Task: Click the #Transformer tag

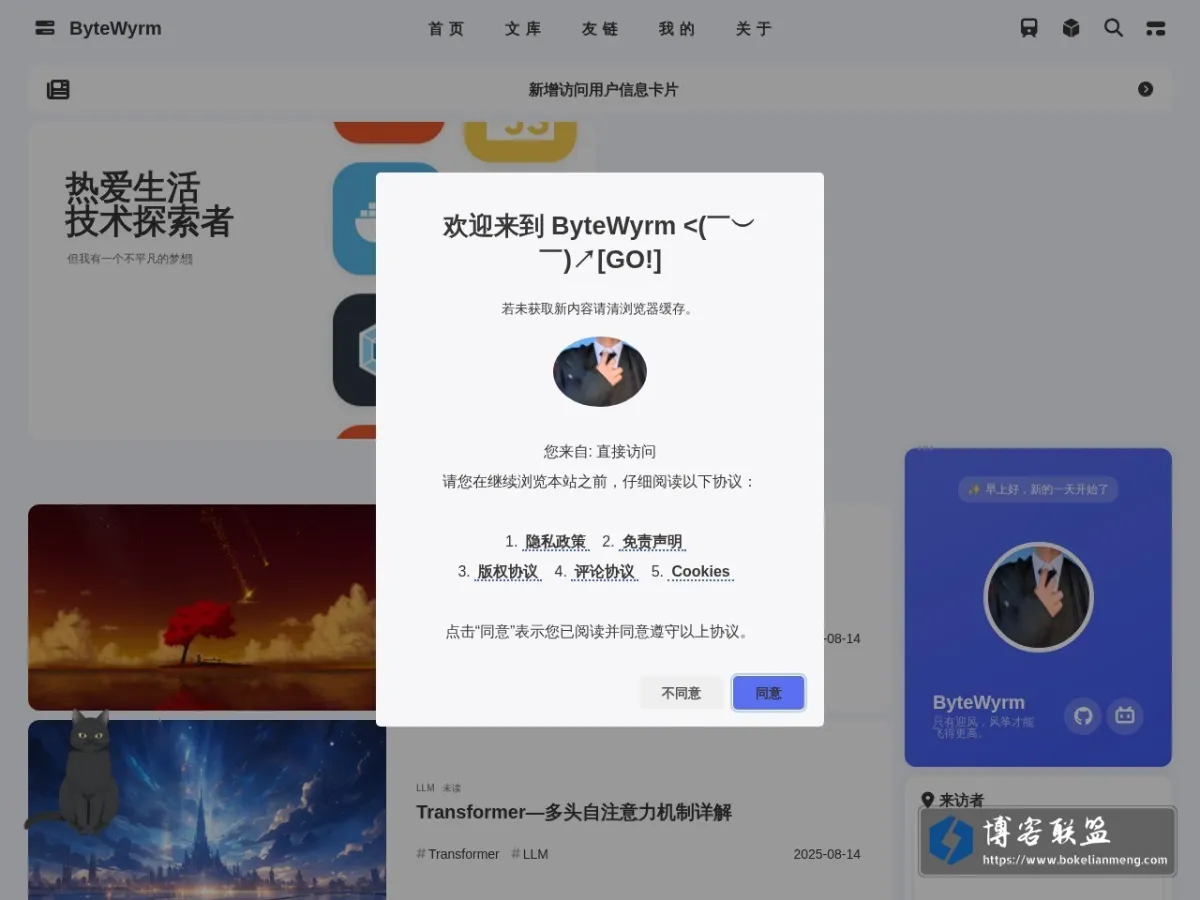Action: [458, 854]
